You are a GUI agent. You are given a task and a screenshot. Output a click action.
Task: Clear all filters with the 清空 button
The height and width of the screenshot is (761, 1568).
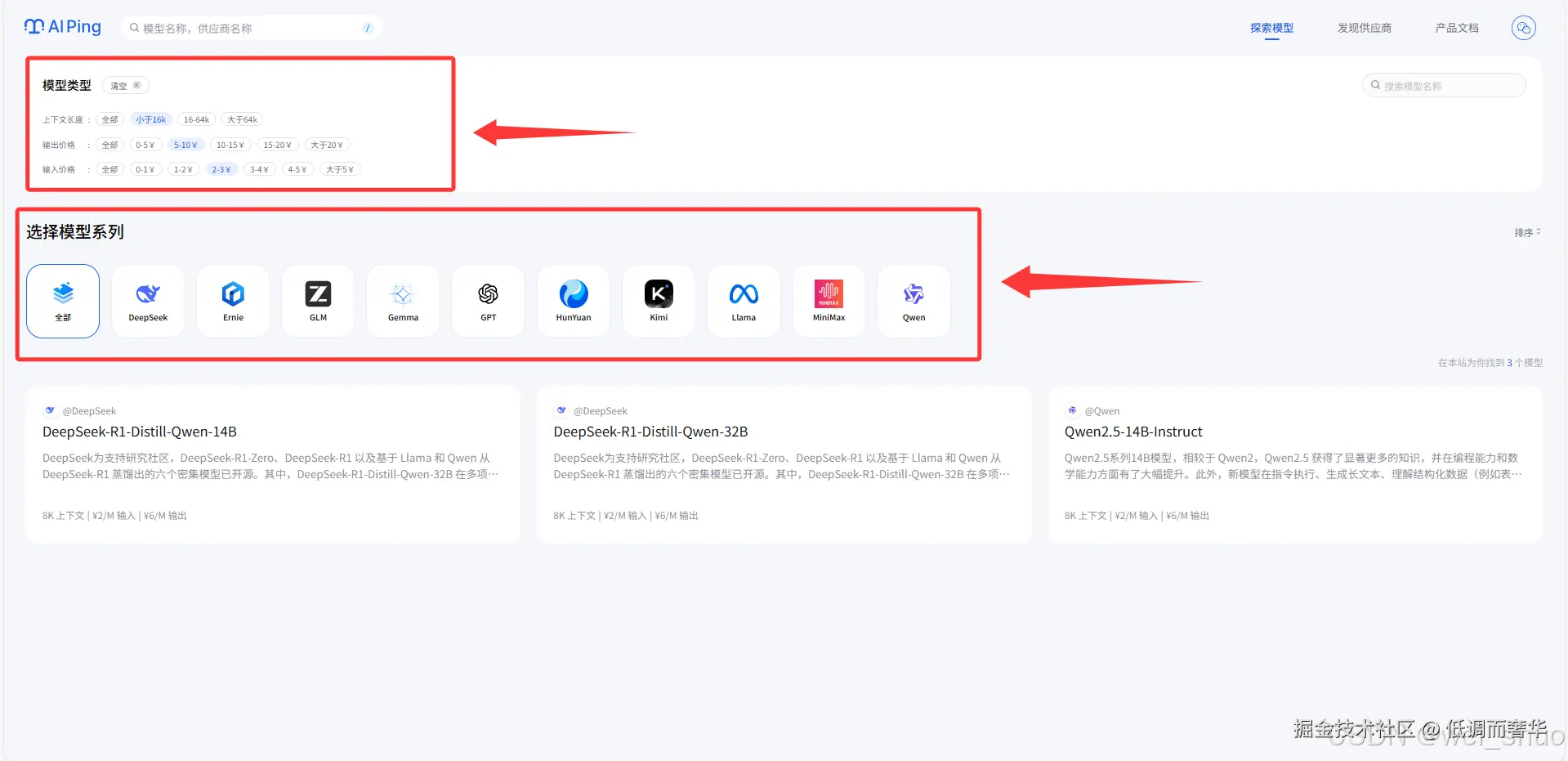[x=125, y=85]
